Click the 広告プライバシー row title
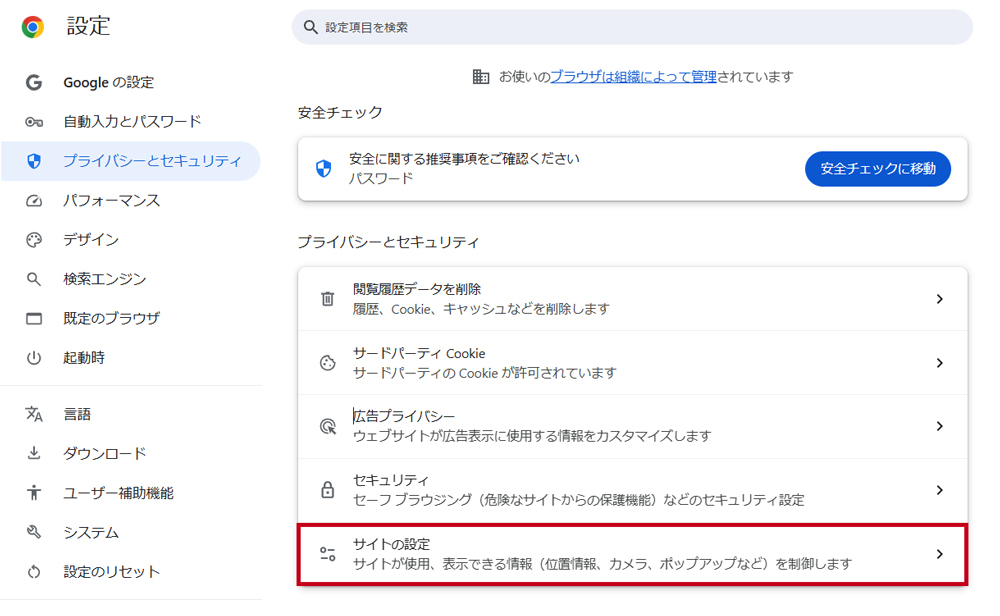The width and height of the screenshot is (1000, 616). tap(404, 416)
